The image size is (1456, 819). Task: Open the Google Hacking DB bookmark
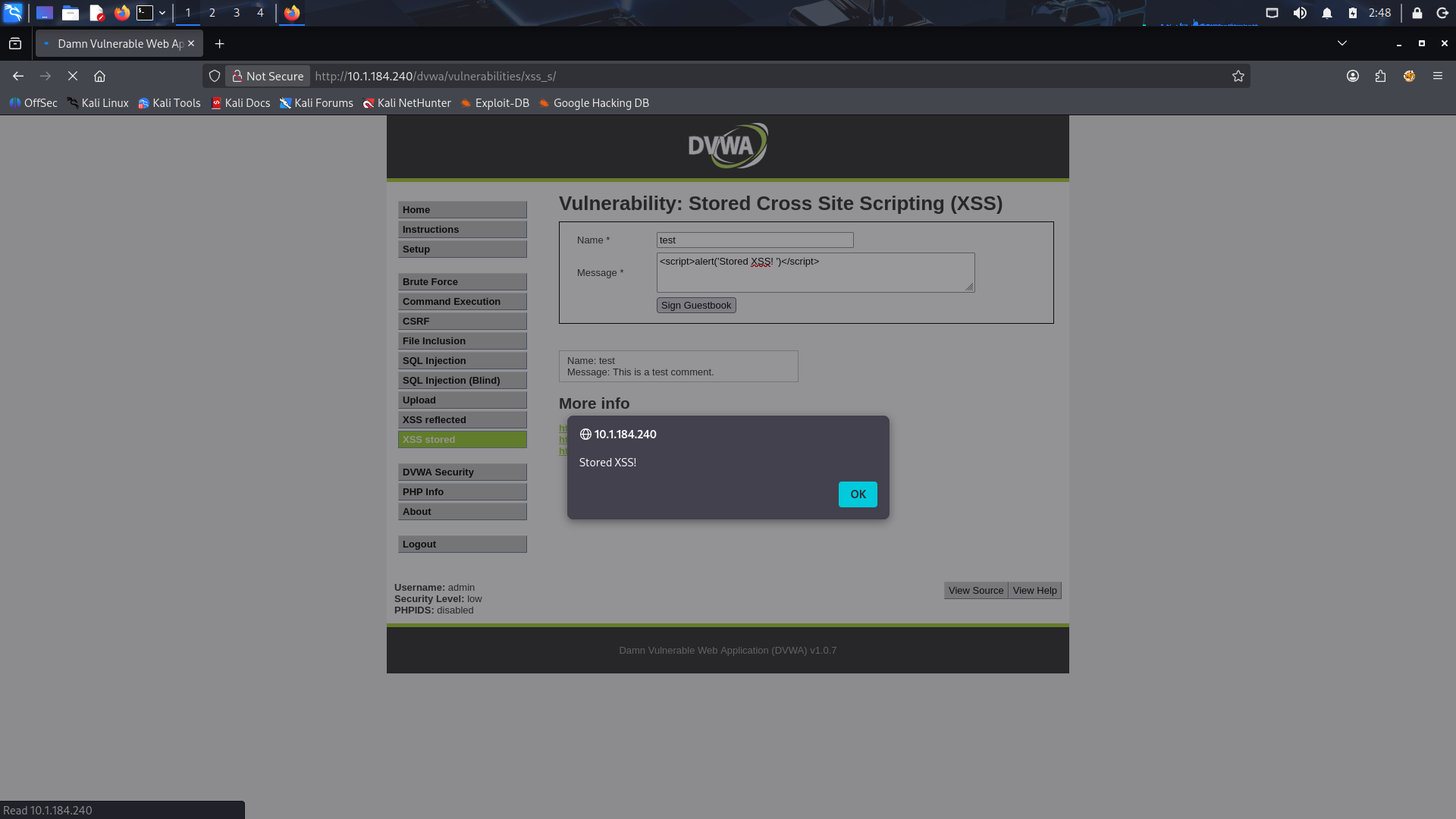tap(594, 103)
